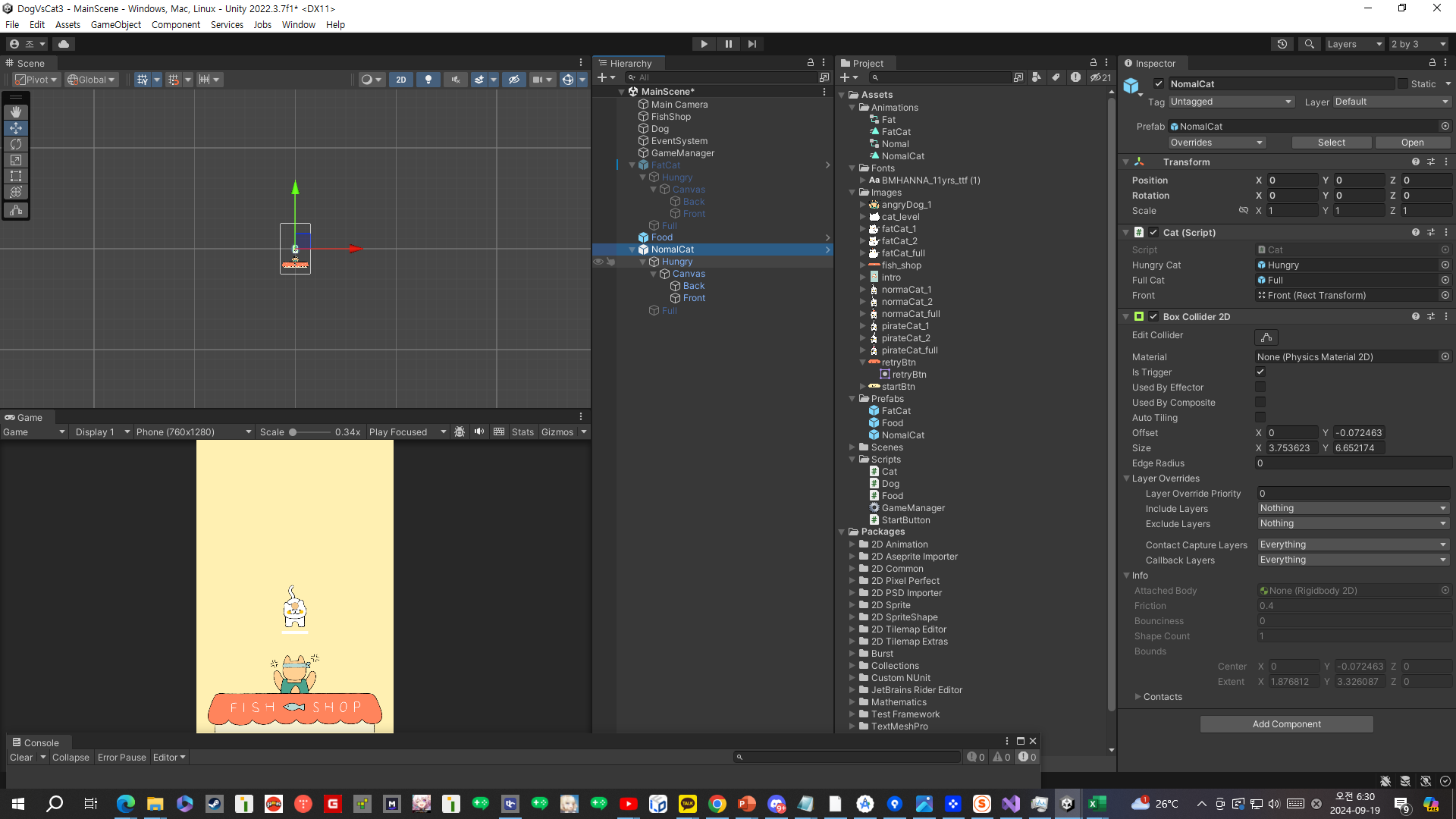Adjust the Game view Scale slider
The image size is (1456, 819).
click(293, 432)
